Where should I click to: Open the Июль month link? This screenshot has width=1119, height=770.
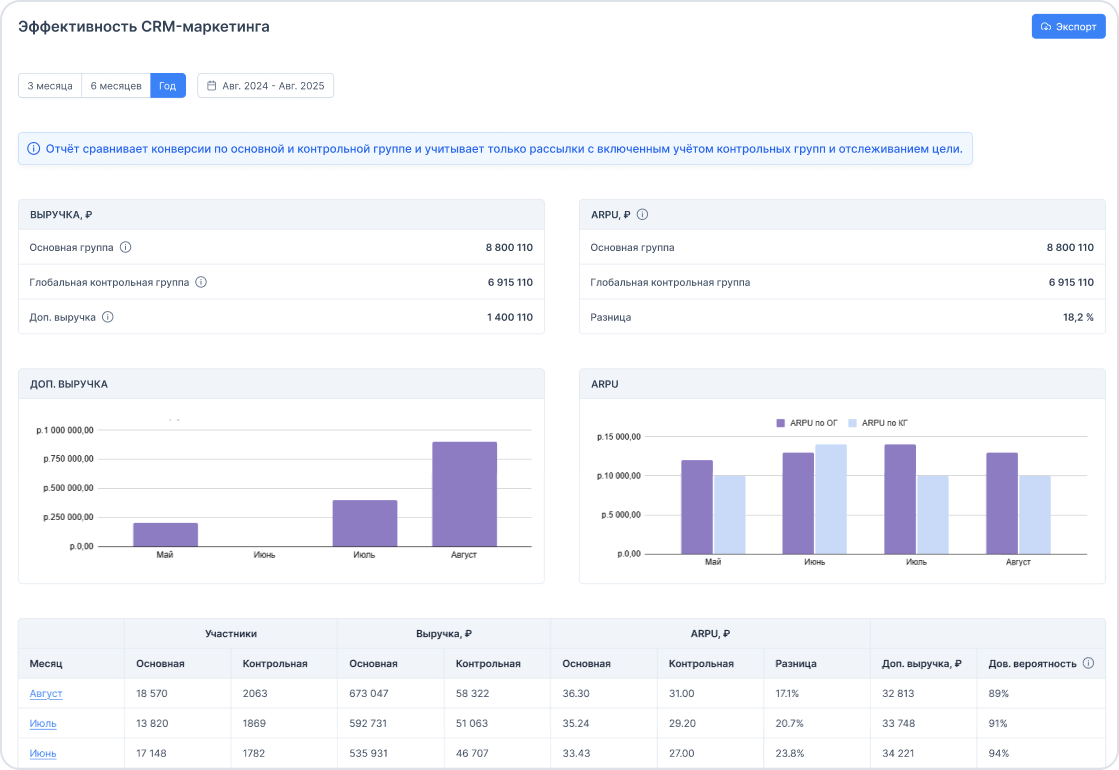(x=43, y=723)
